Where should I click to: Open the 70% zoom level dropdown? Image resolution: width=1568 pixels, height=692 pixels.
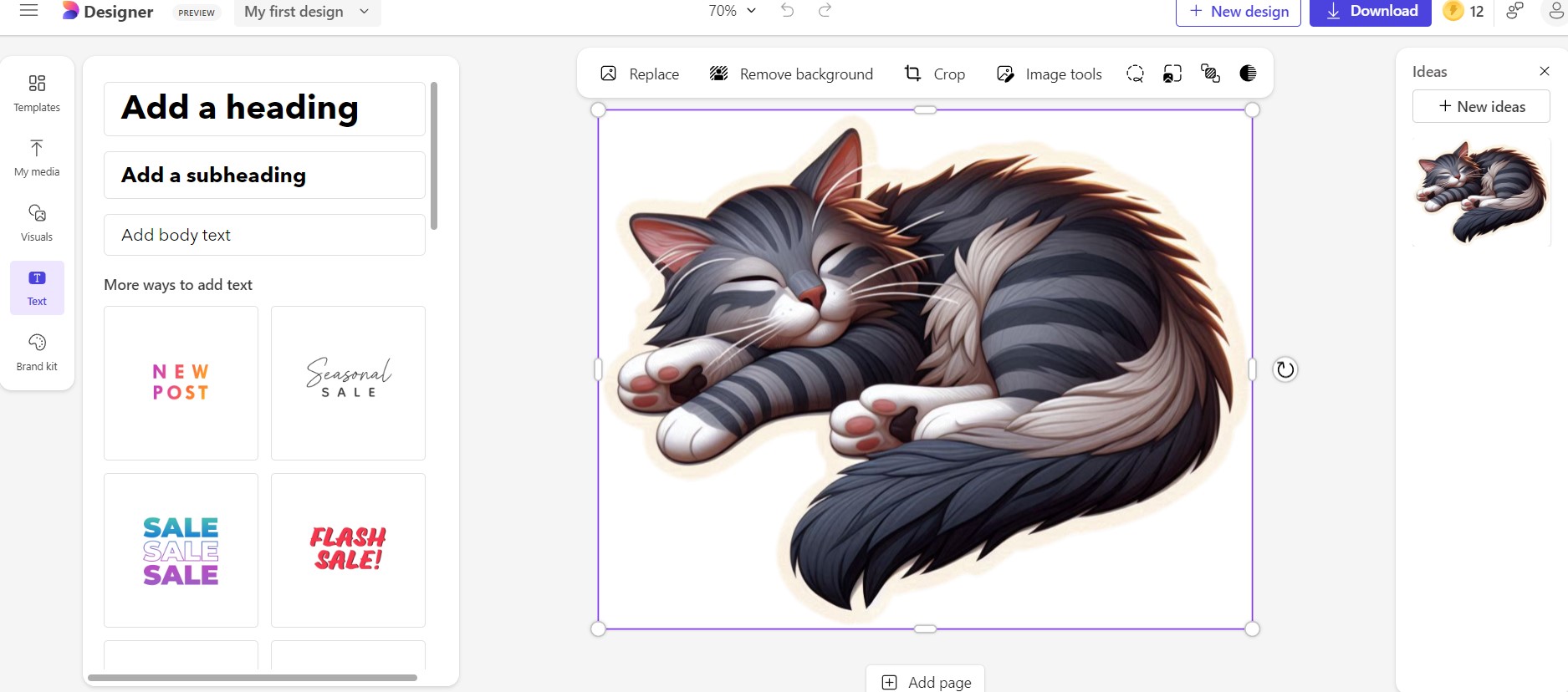pos(732,11)
